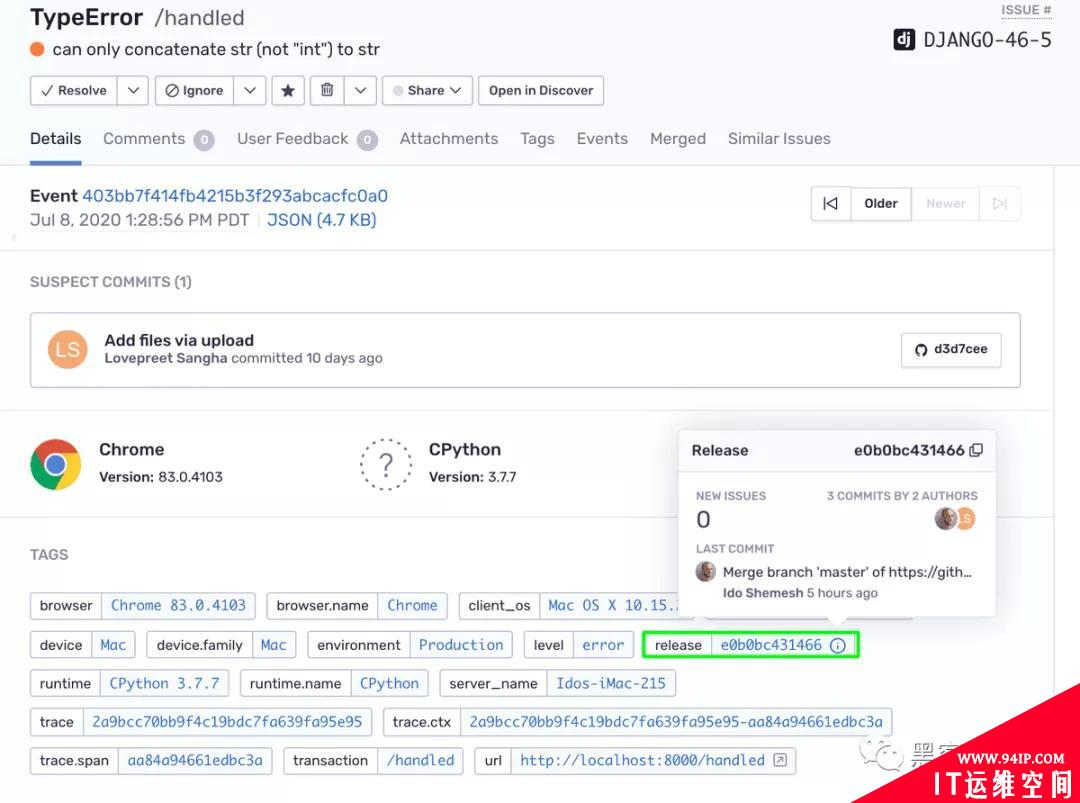Copy release version e0b0bc431466 icon

[976, 450]
